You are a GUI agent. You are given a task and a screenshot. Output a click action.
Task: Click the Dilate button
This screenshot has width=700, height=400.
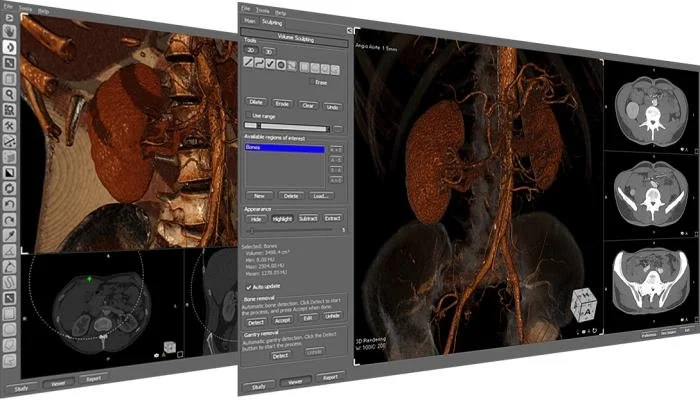click(x=256, y=102)
